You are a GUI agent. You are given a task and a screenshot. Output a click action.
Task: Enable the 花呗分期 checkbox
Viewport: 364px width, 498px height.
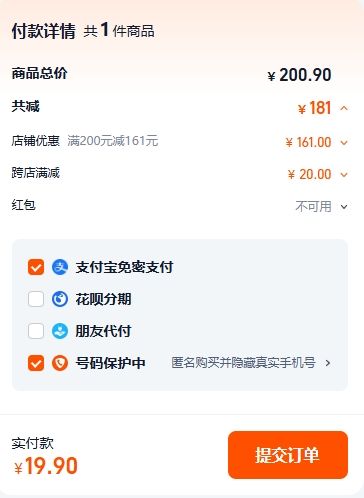[x=36, y=299]
